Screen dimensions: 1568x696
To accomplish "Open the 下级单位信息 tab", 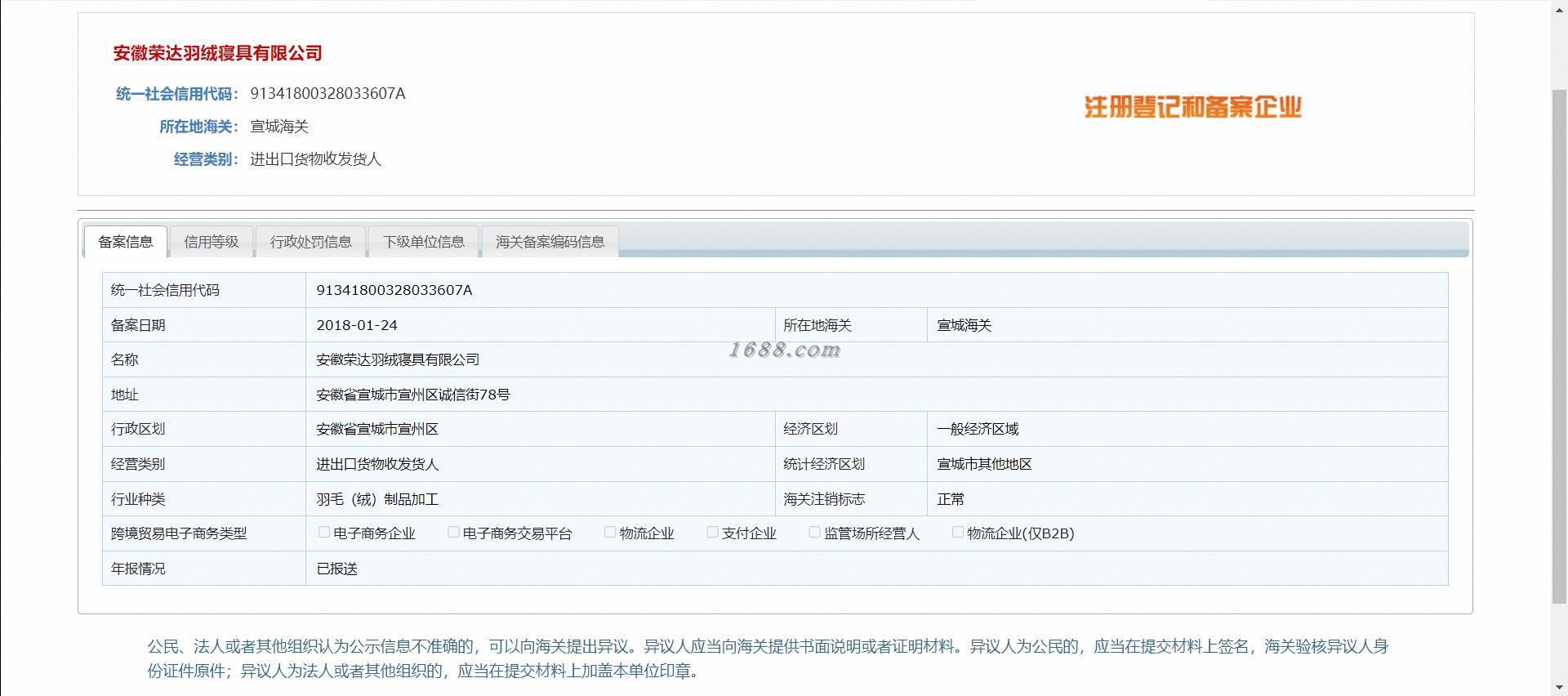I will point(424,242).
